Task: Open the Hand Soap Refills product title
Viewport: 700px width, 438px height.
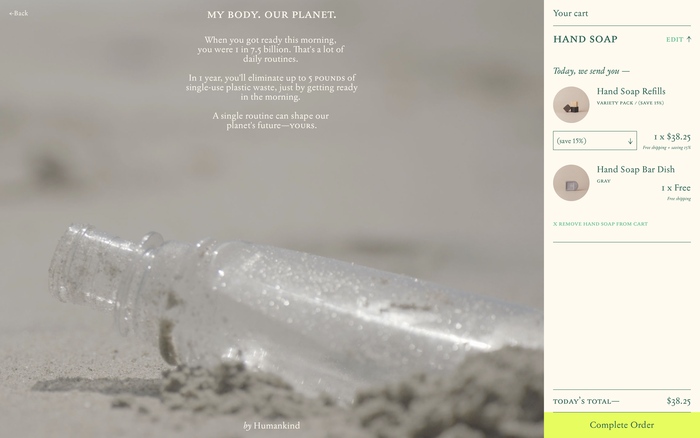Action: [x=631, y=91]
